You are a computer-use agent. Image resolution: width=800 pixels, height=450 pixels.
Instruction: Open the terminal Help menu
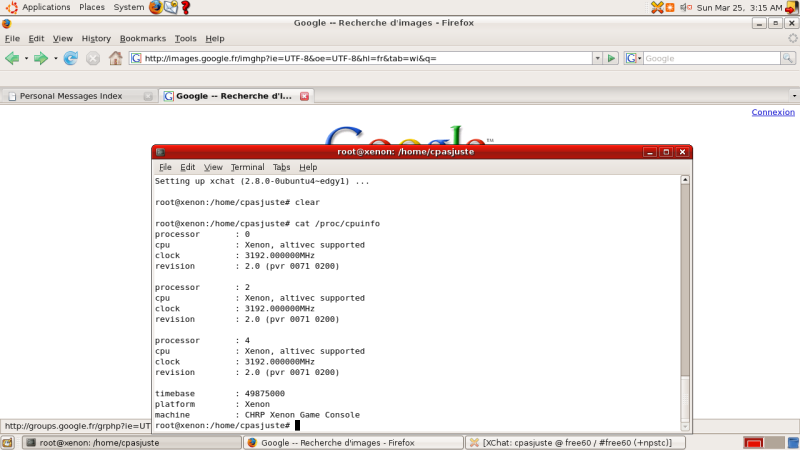(308, 167)
